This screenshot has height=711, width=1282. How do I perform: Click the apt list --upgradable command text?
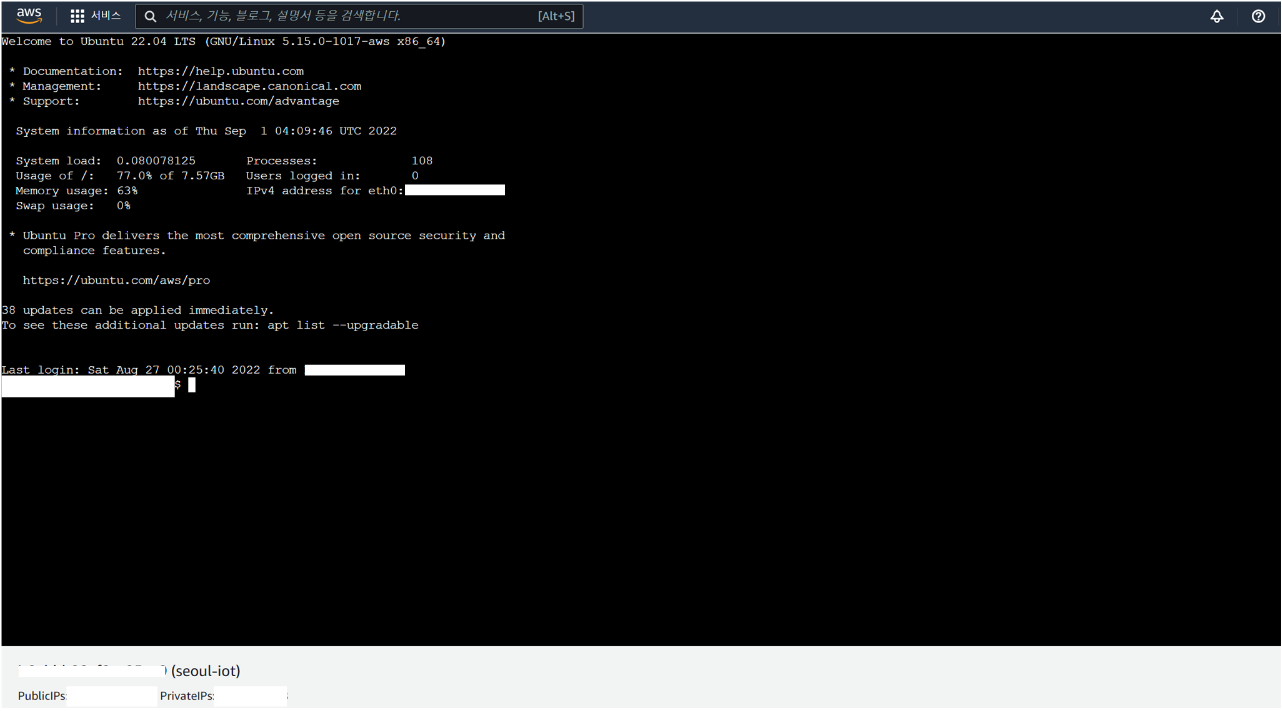343,325
